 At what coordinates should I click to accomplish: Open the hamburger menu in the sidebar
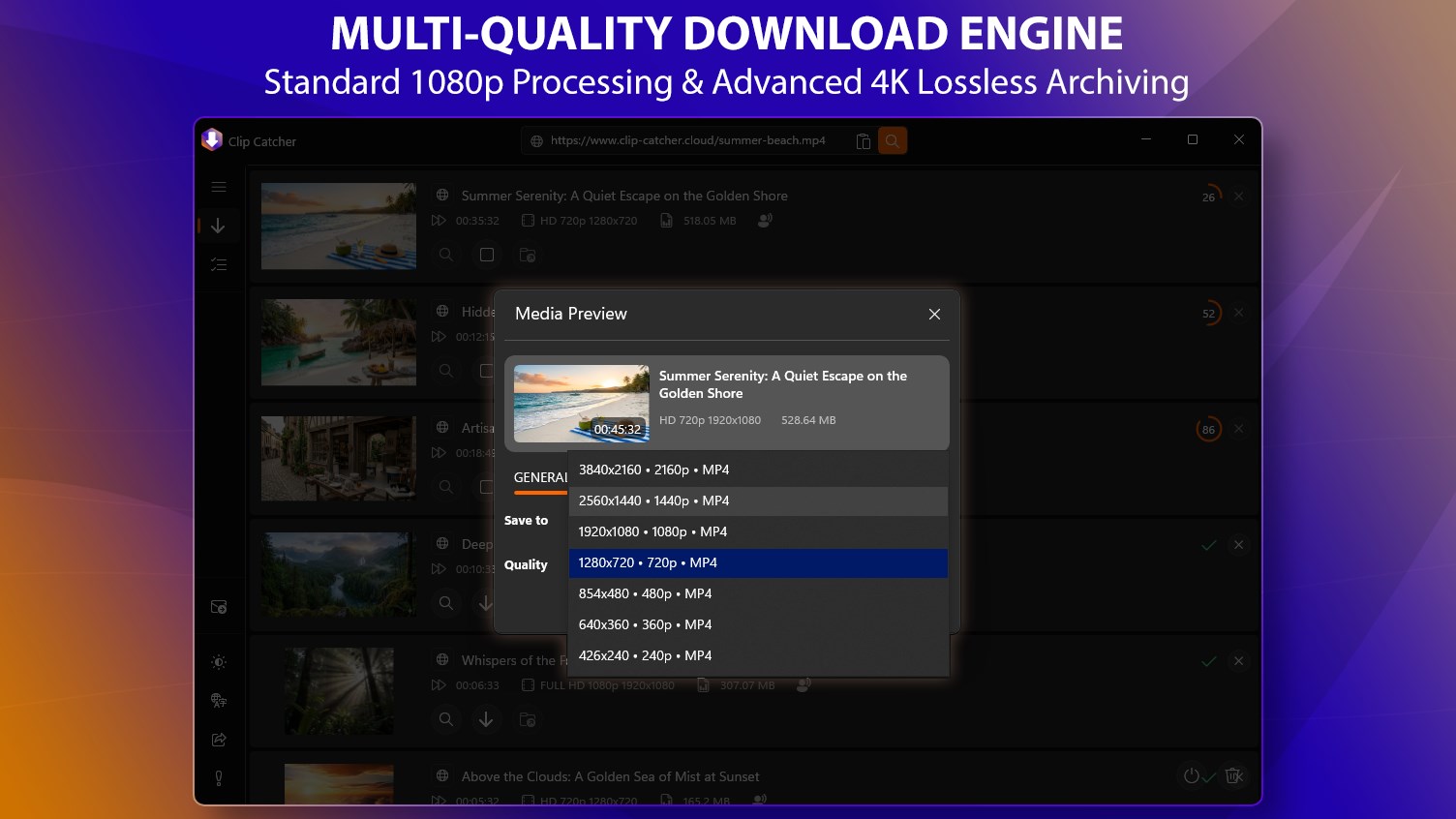point(219,187)
